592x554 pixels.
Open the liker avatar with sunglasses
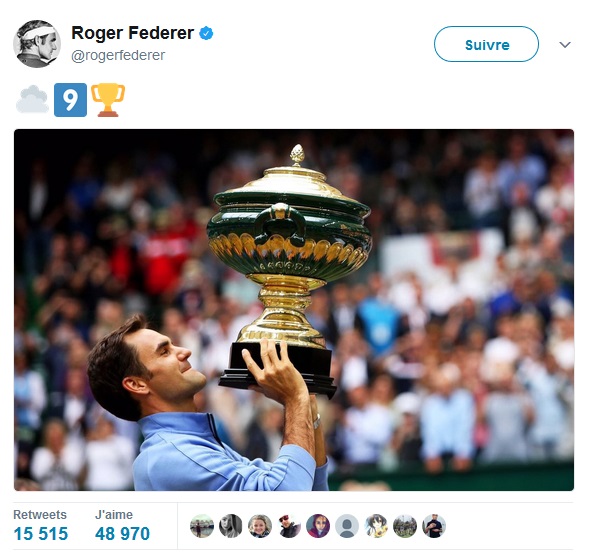tap(289, 526)
